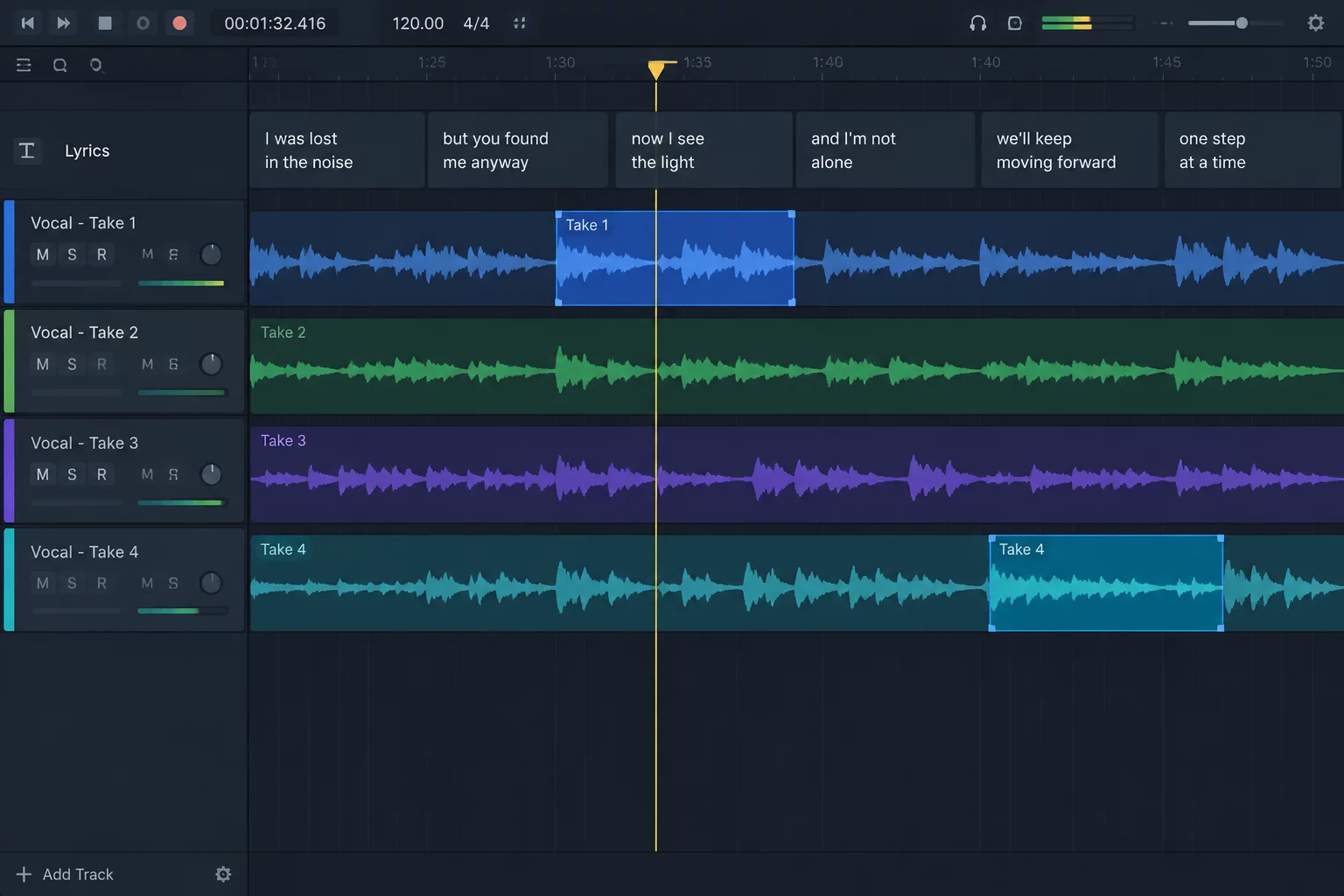Select lyric block 'but you found me anyway'
Screen dimensions: 1344x896
click(518, 150)
